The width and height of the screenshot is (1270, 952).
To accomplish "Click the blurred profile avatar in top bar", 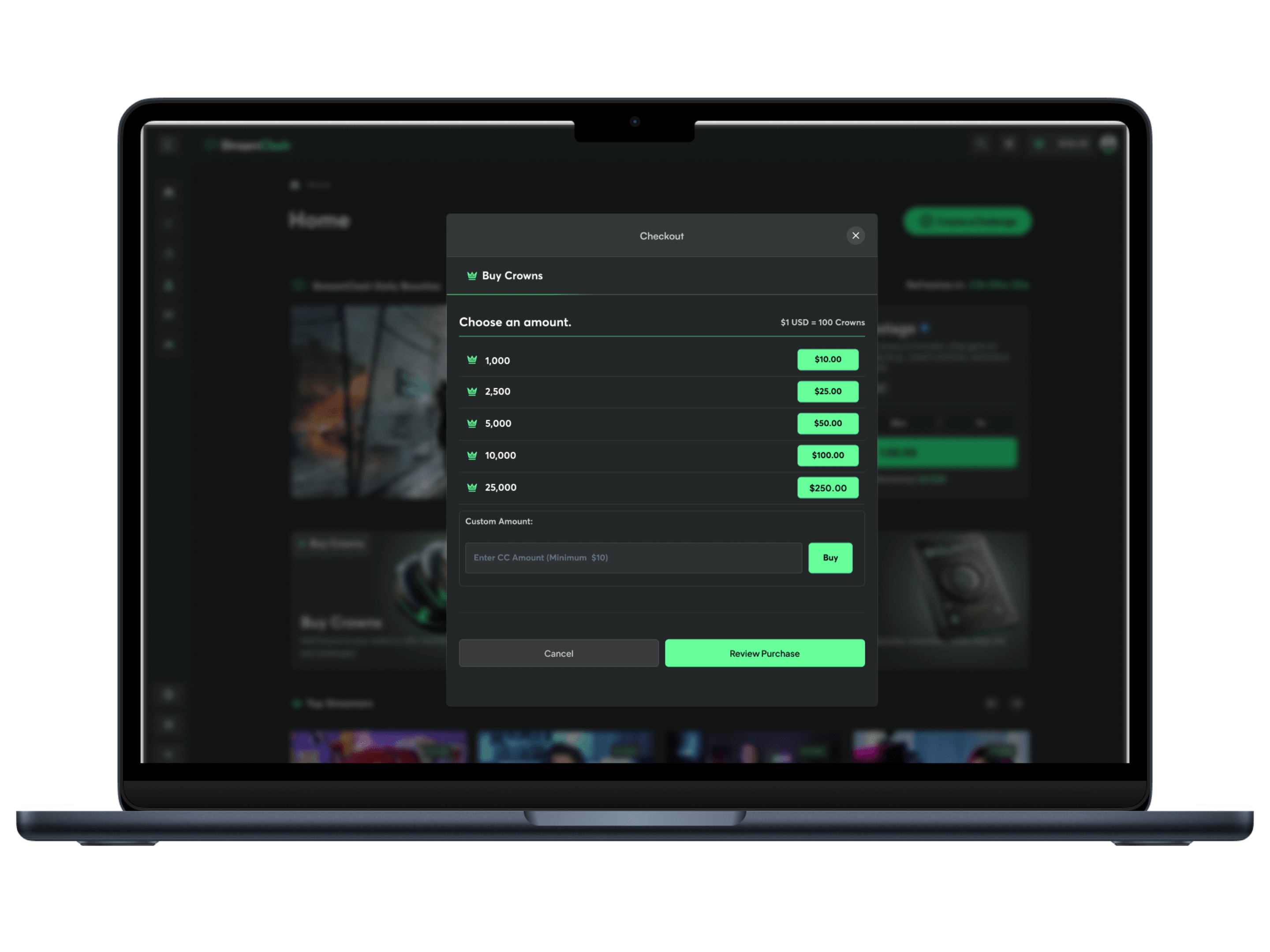I will click(x=1108, y=144).
